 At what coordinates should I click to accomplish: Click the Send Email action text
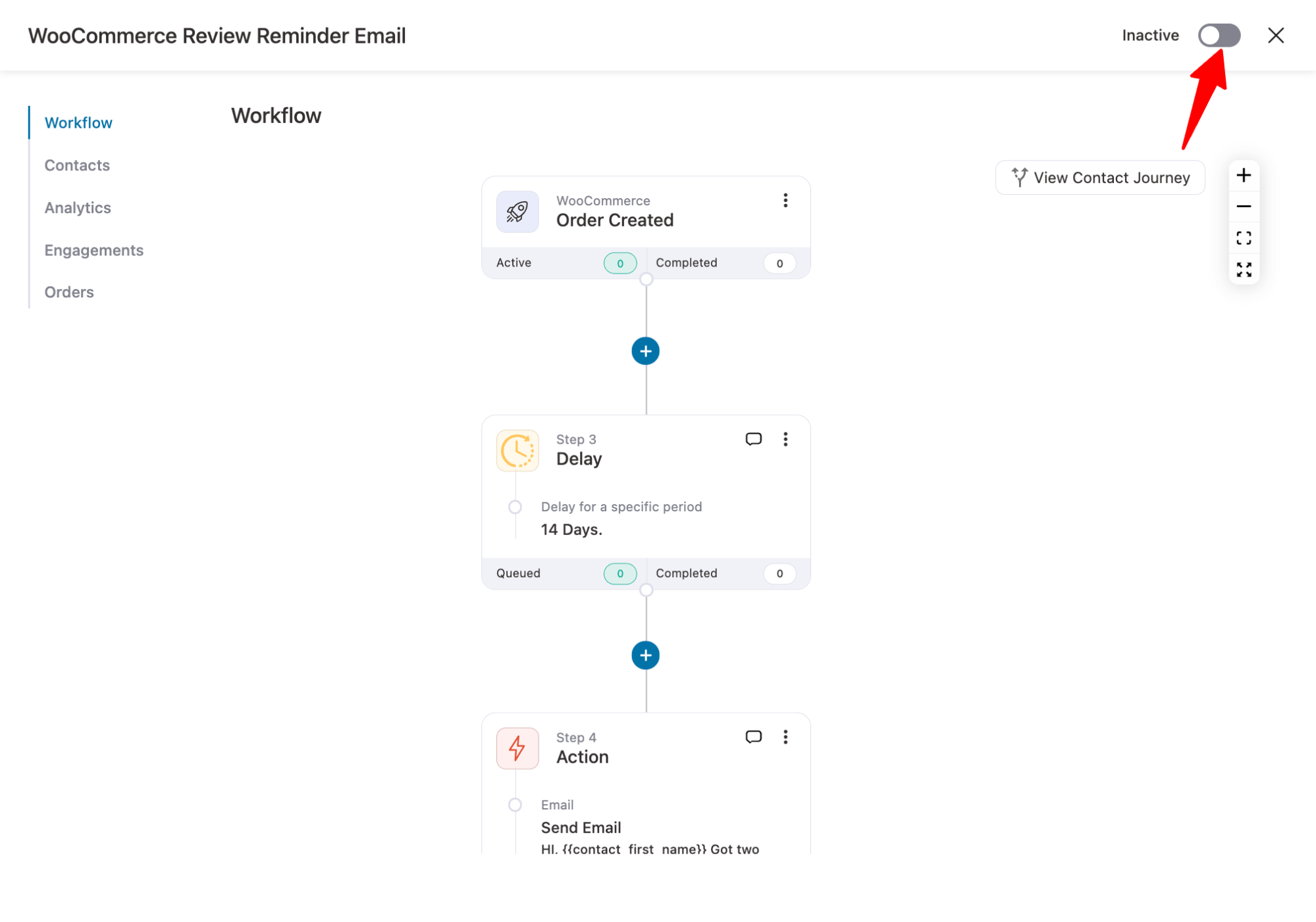click(581, 828)
